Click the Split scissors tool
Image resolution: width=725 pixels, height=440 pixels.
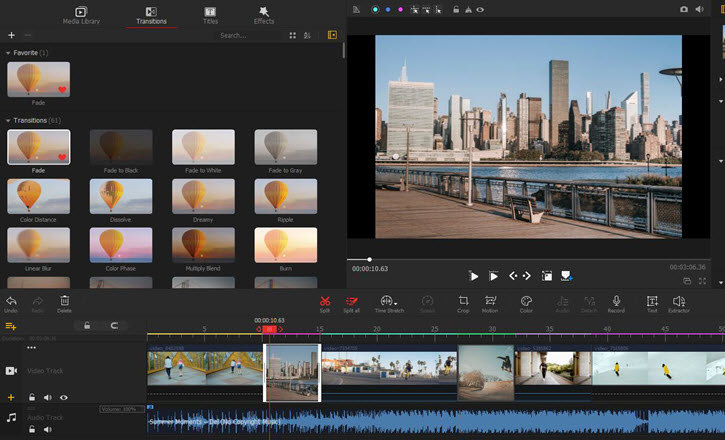click(x=324, y=302)
